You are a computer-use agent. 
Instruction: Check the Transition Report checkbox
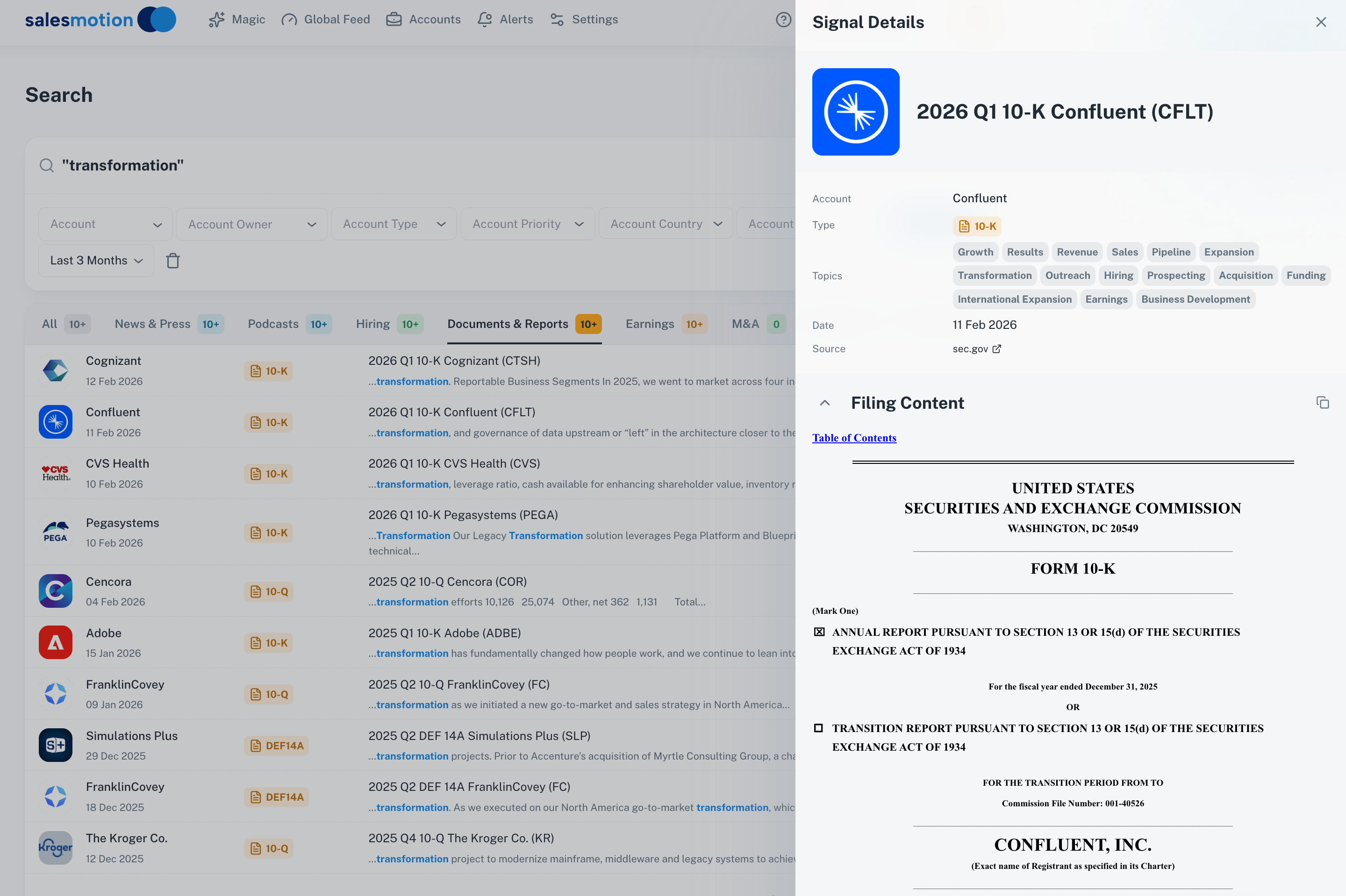pos(818,728)
